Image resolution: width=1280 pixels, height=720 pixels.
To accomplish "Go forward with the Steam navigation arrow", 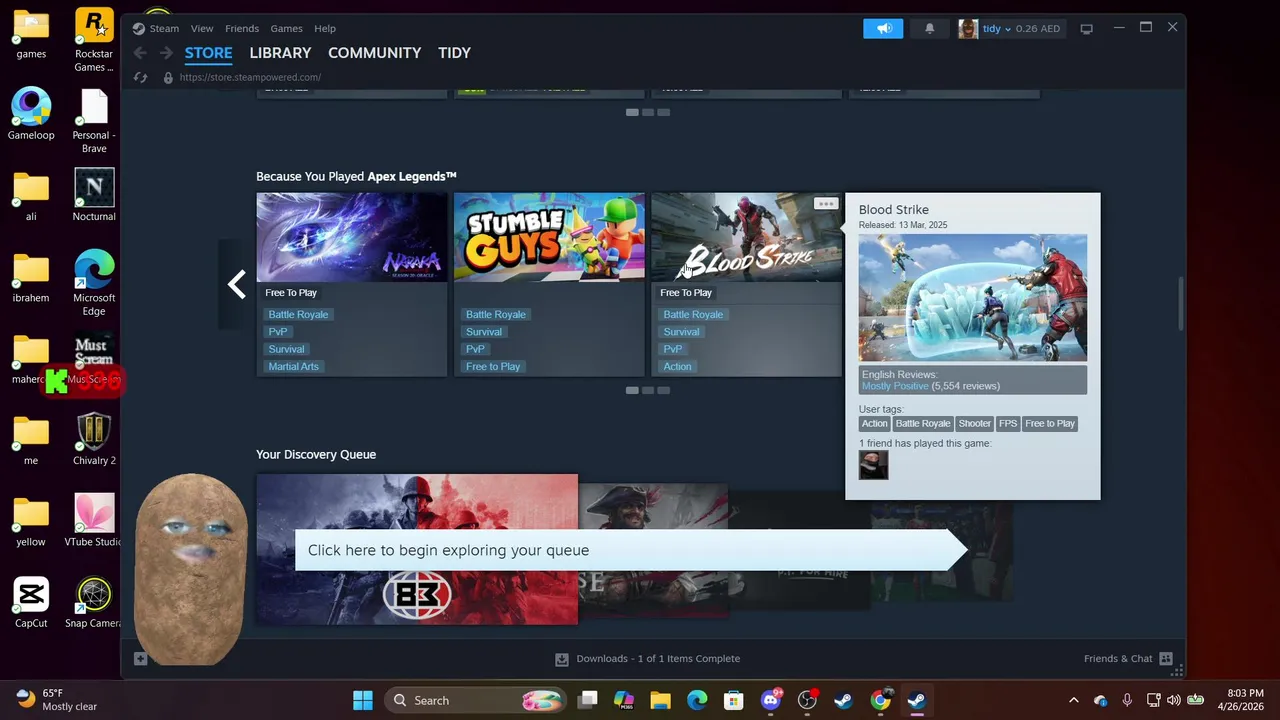I will [x=166, y=53].
